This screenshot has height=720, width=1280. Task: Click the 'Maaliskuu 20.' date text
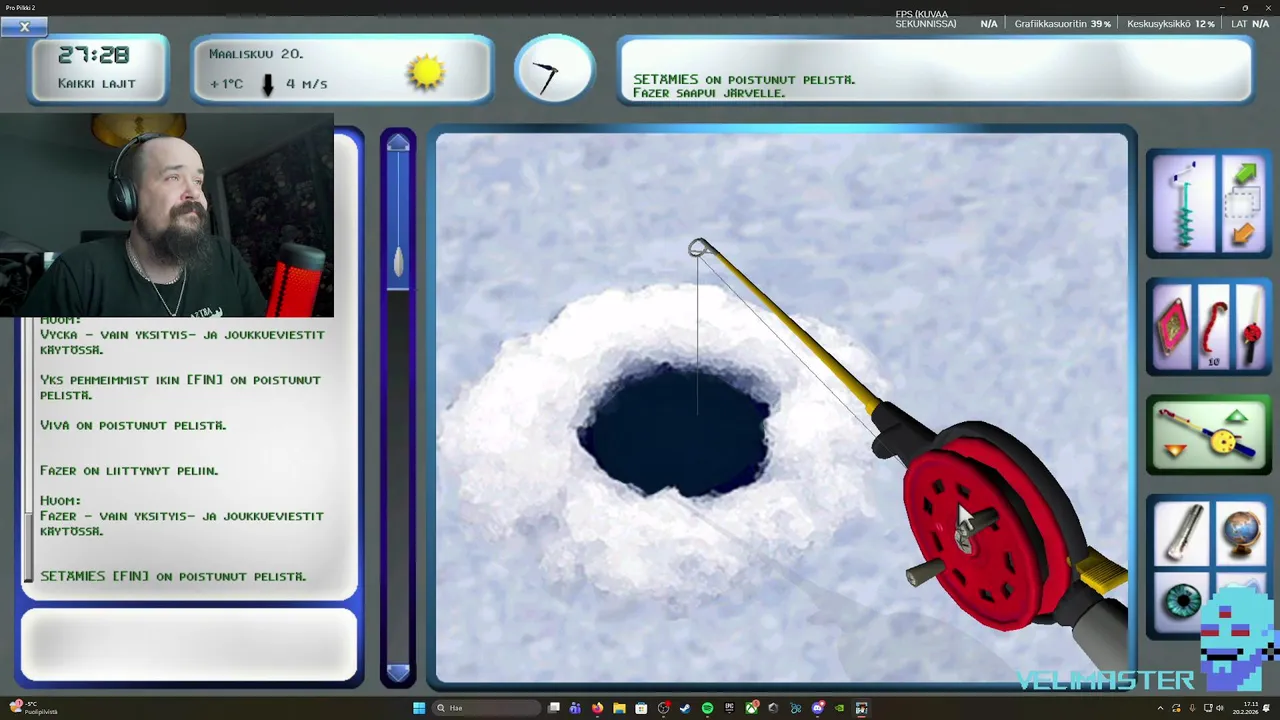256,54
